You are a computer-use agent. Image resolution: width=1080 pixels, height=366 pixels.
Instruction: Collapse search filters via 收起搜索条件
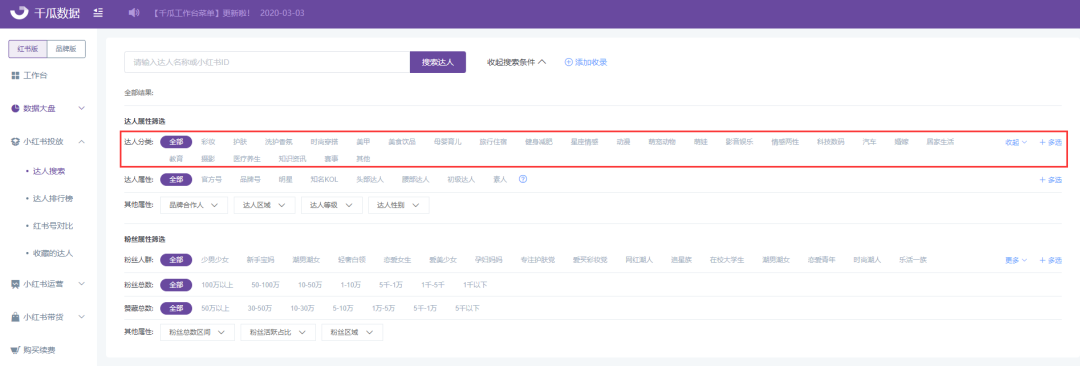coord(516,62)
